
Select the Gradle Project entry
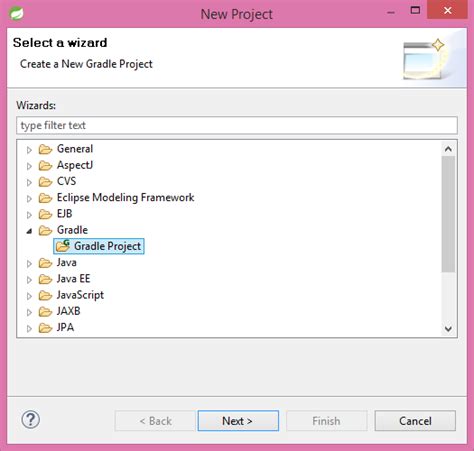point(99,246)
